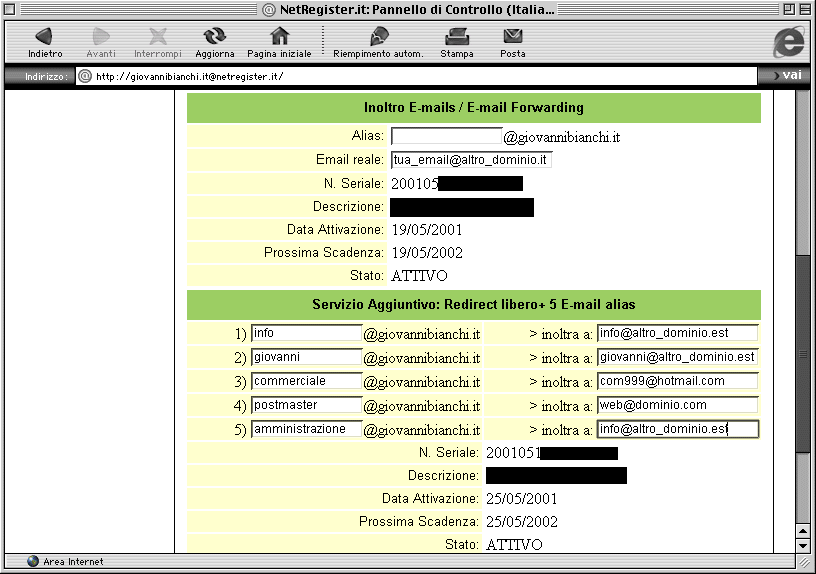Screen dimensions: 816x574
Task: Click the first ATTIVO status text
Action: point(419,276)
